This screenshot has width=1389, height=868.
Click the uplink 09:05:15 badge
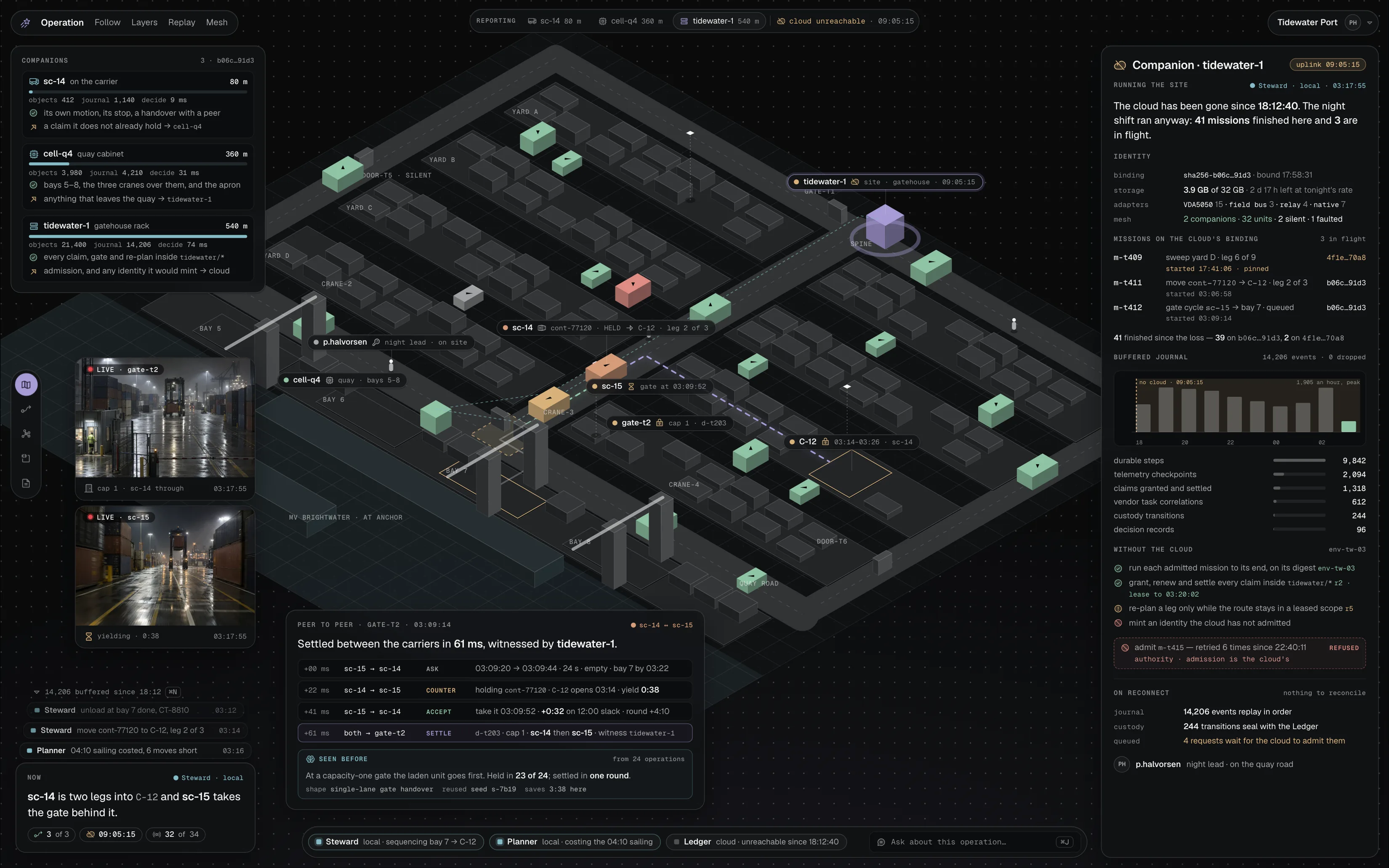1327,65
